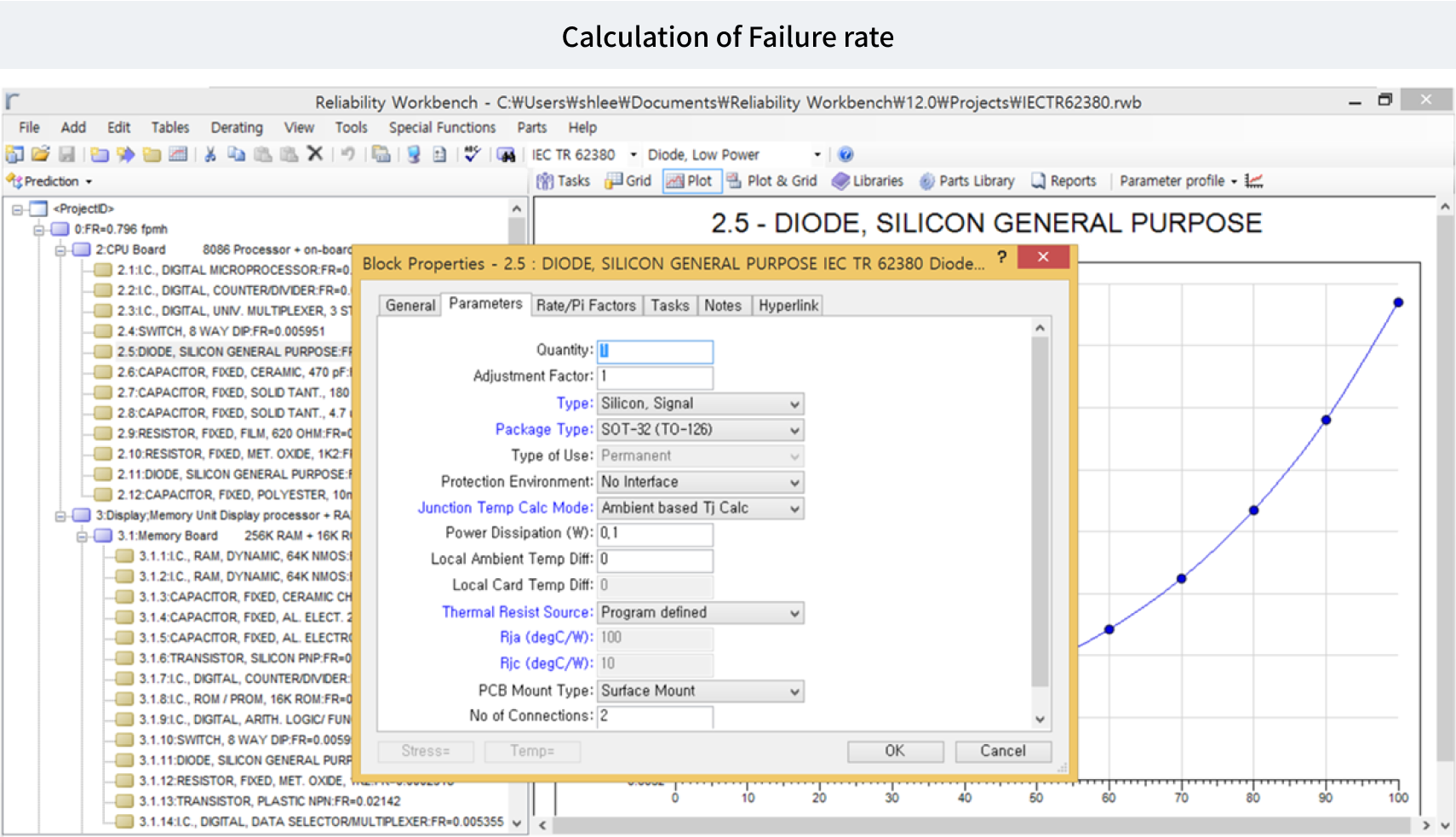Open Help using the blue question mark icon

point(846,154)
